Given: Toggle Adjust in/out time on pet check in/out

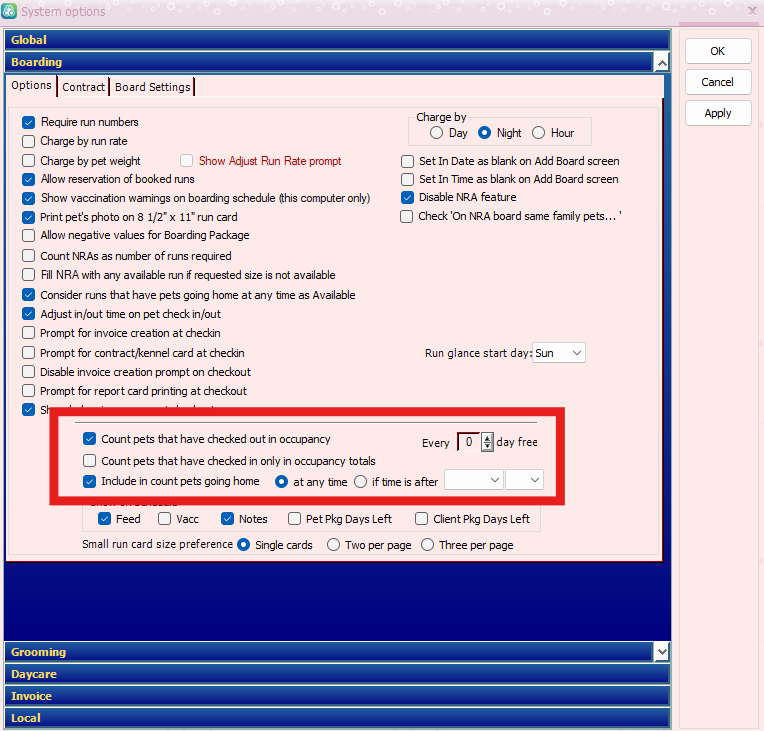Looking at the screenshot, I should (29, 314).
